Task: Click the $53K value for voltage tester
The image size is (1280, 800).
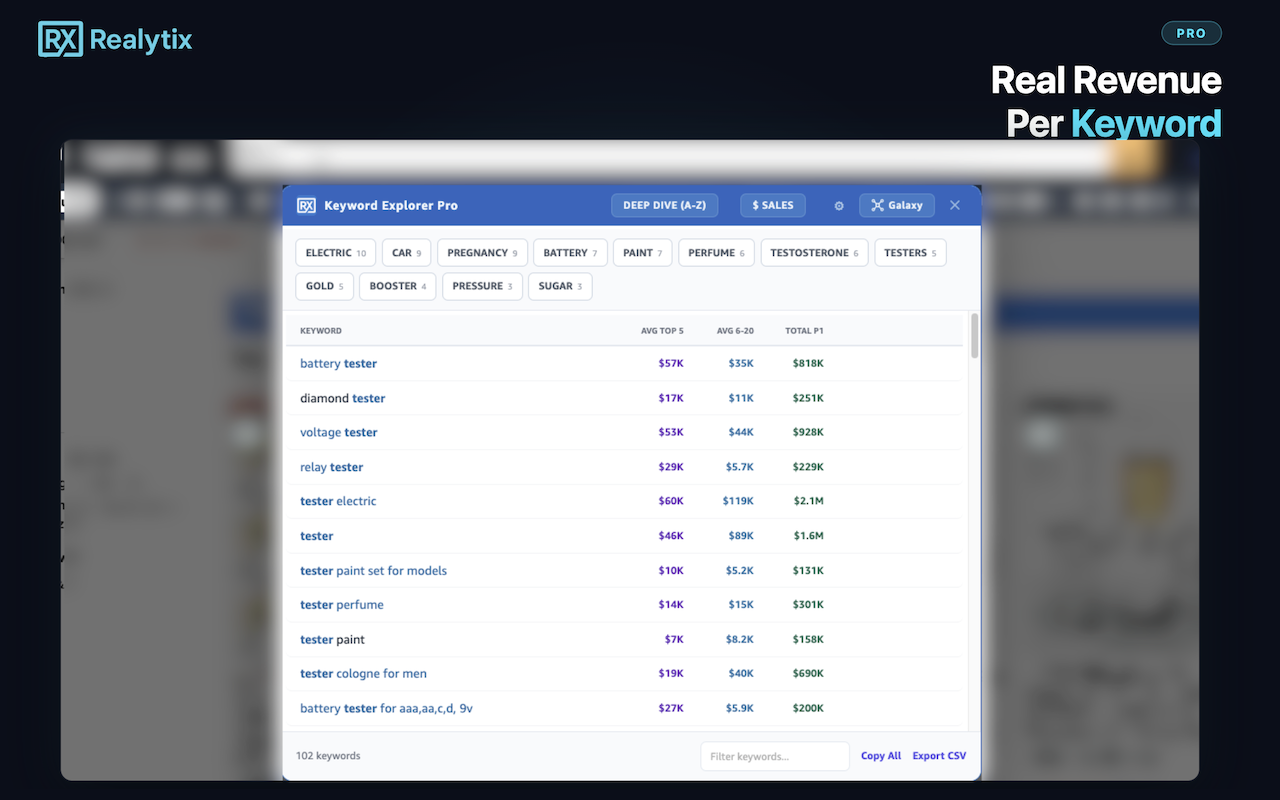Action: point(671,433)
